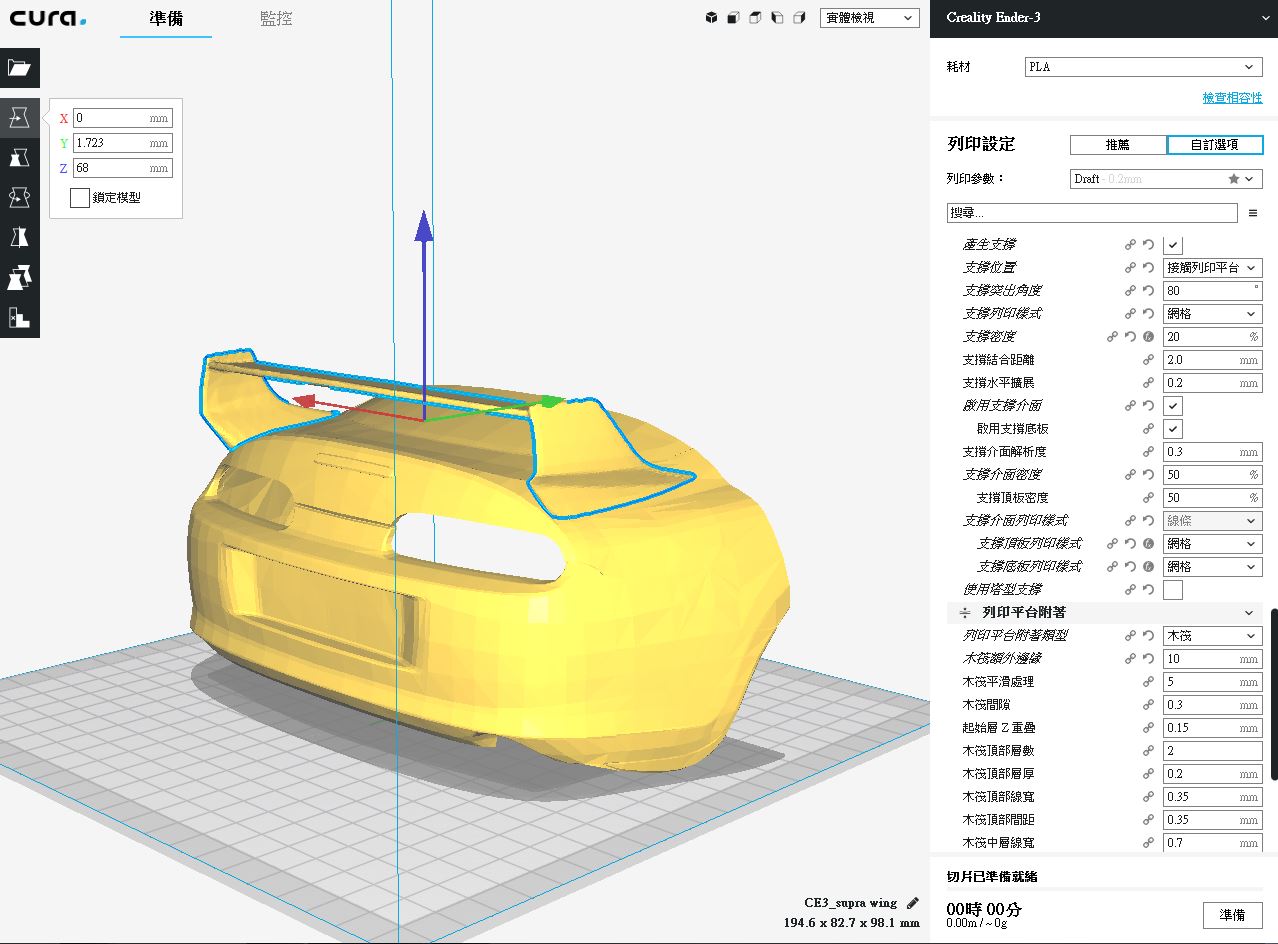Select the Support Blocker tool

point(19,318)
